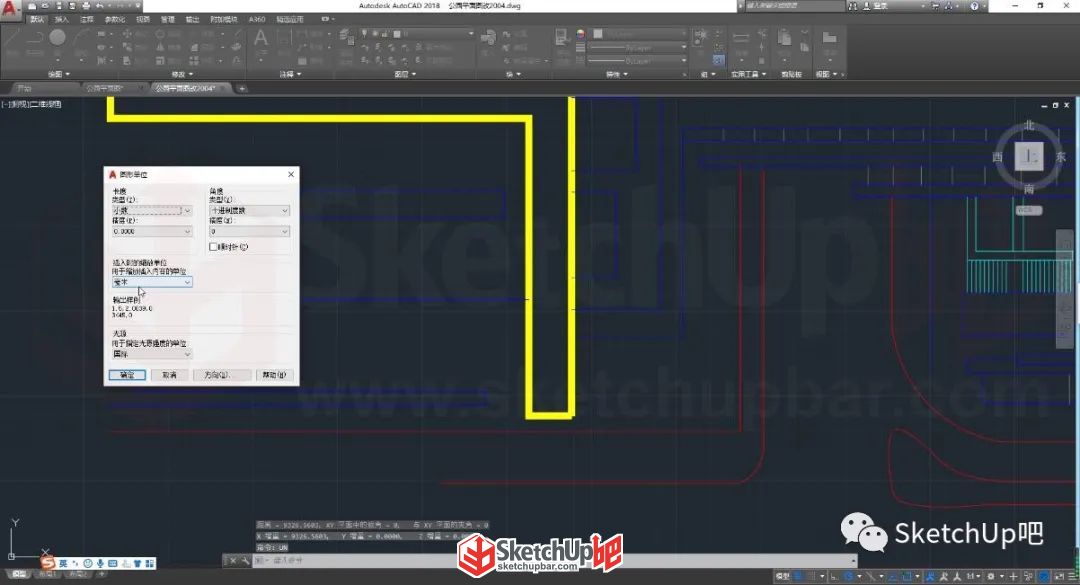Click the Open file quick-access icon
1080x585 pixels.
45,6
